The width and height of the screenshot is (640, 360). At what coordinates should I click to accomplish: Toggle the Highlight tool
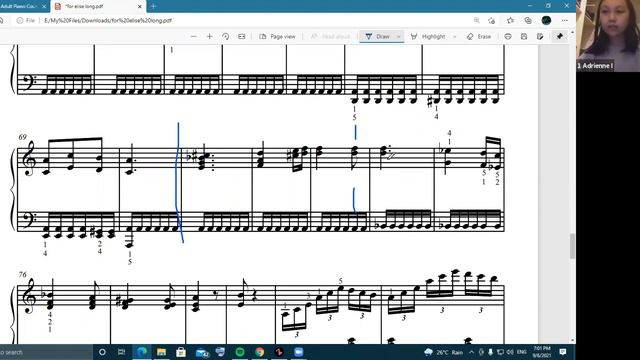pyautogui.click(x=428, y=37)
